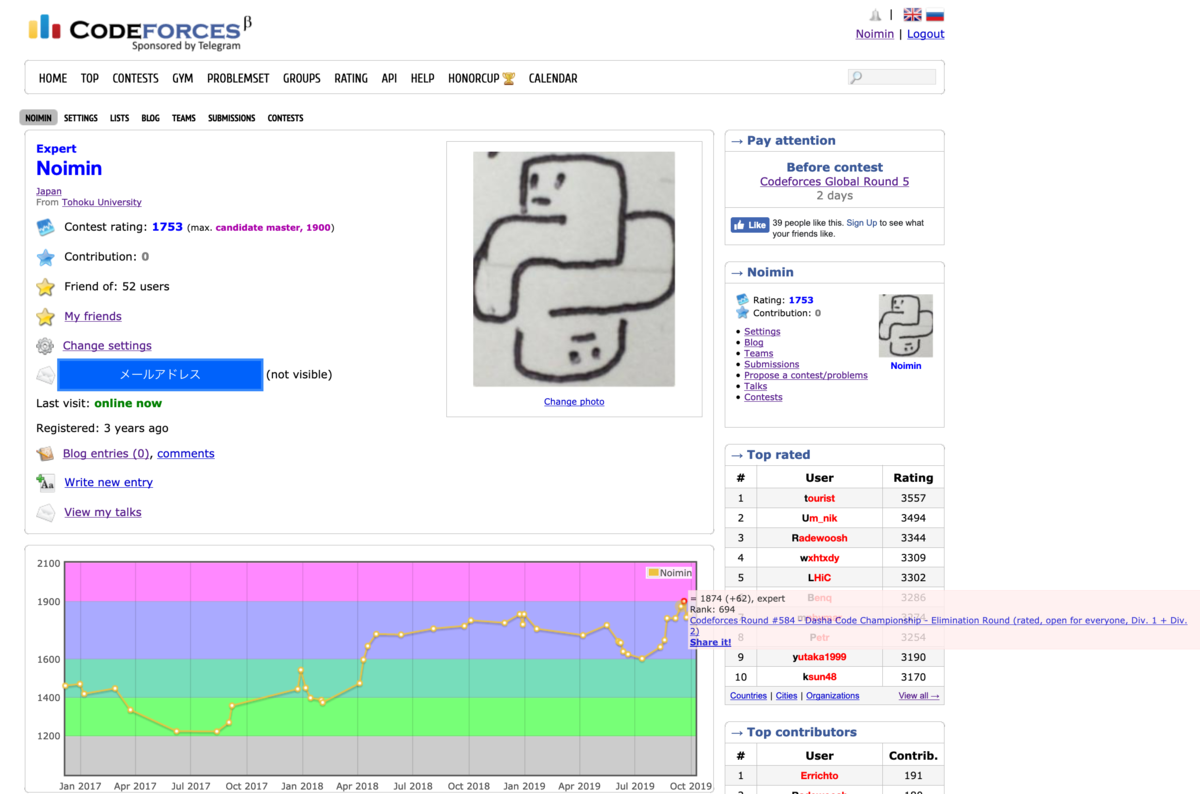Open Errichto profile in Top contributors
1200x794 pixels.
(x=819, y=776)
